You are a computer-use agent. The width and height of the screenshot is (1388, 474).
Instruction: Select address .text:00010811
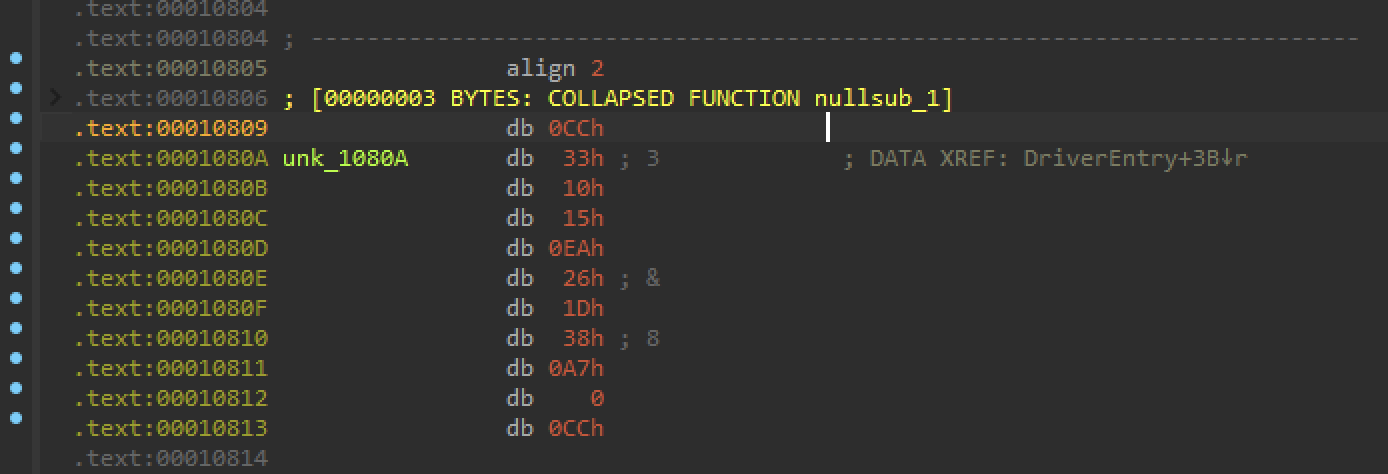click(171, 368)
